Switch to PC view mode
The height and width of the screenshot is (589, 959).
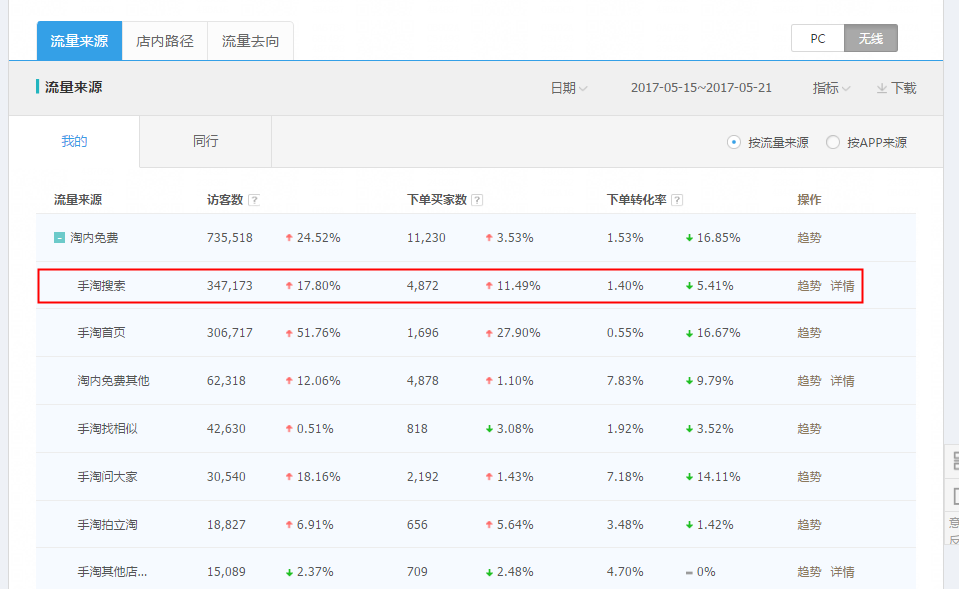(817, 37)
